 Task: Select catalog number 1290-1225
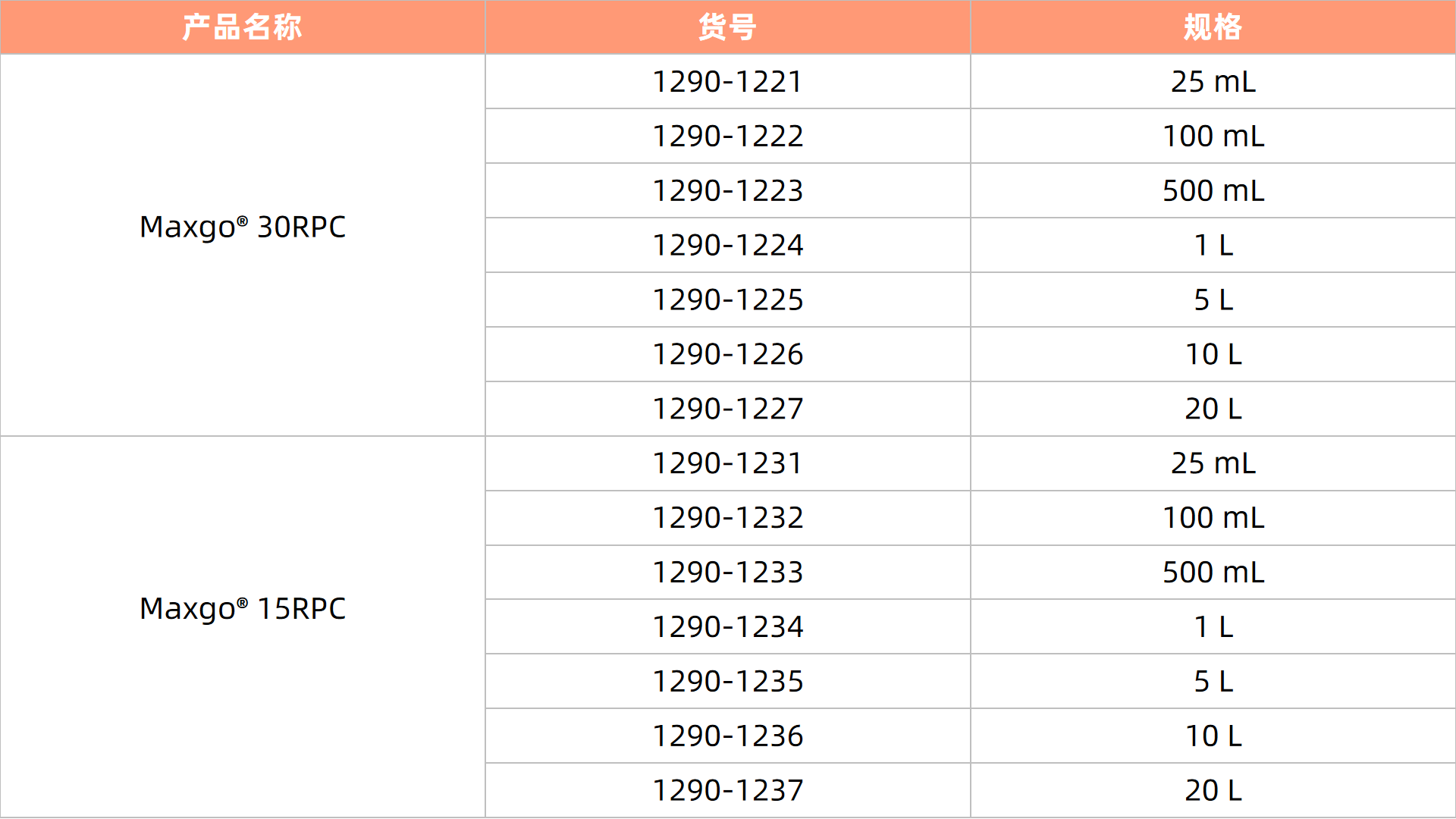(727, 300)
